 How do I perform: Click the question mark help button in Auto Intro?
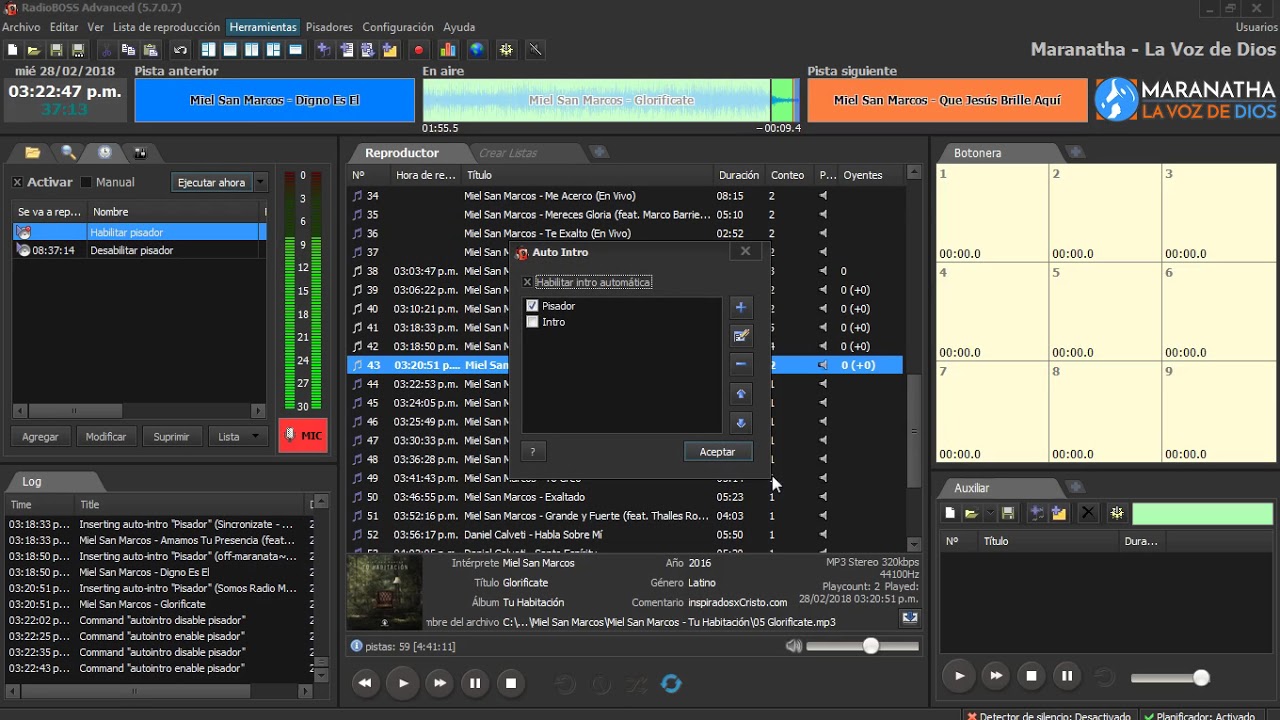pos(533,452)
